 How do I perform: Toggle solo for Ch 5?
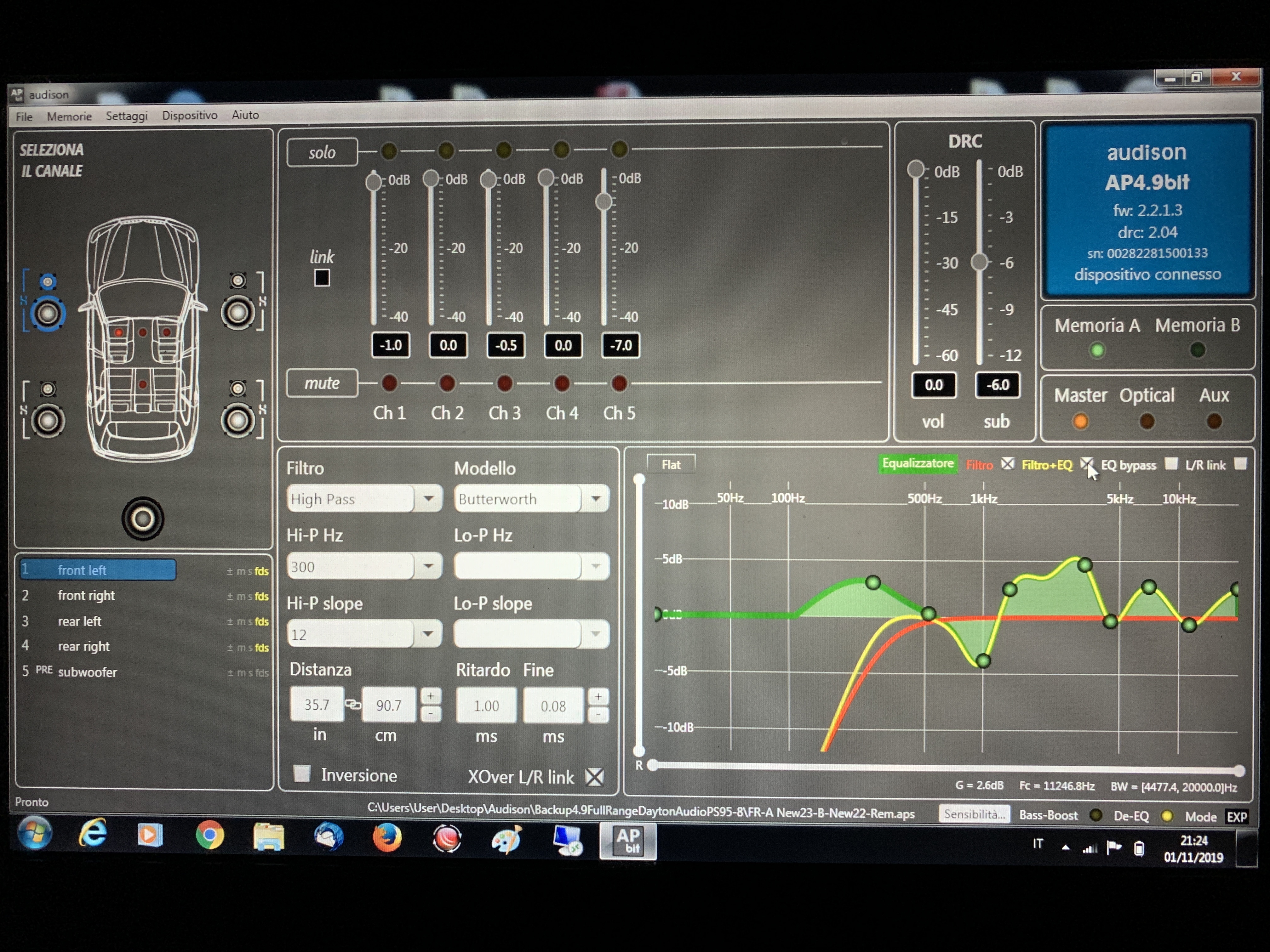click(x=619, y=149)
